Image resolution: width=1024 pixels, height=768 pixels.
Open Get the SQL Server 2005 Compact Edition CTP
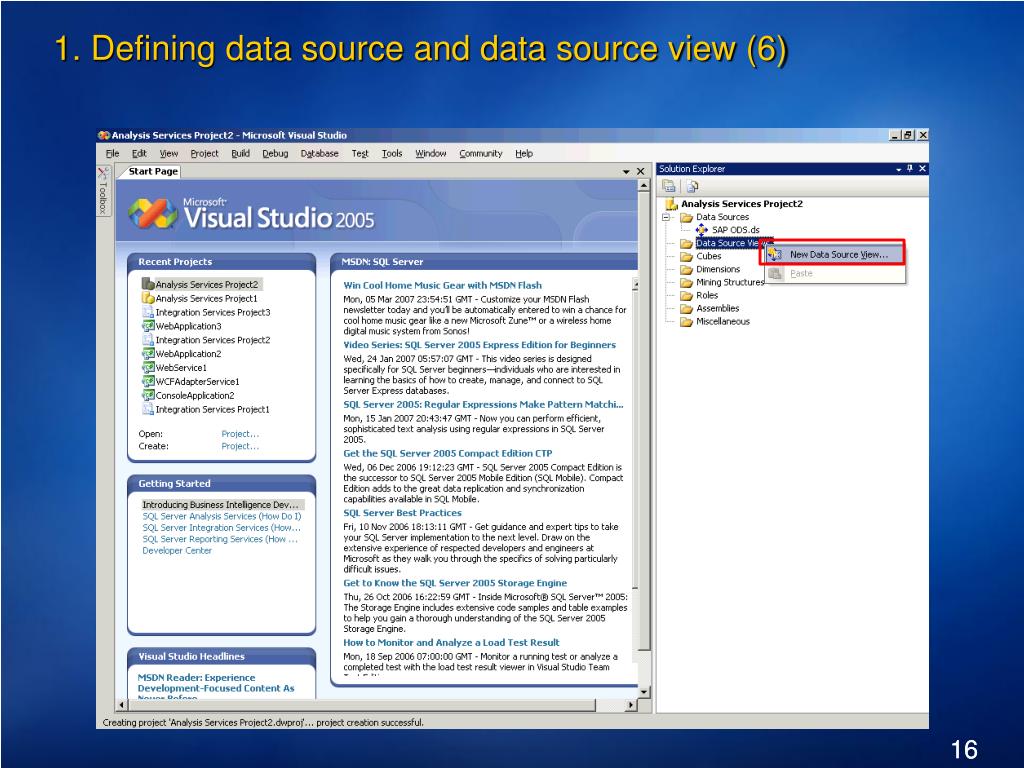[x=447, y=453]
